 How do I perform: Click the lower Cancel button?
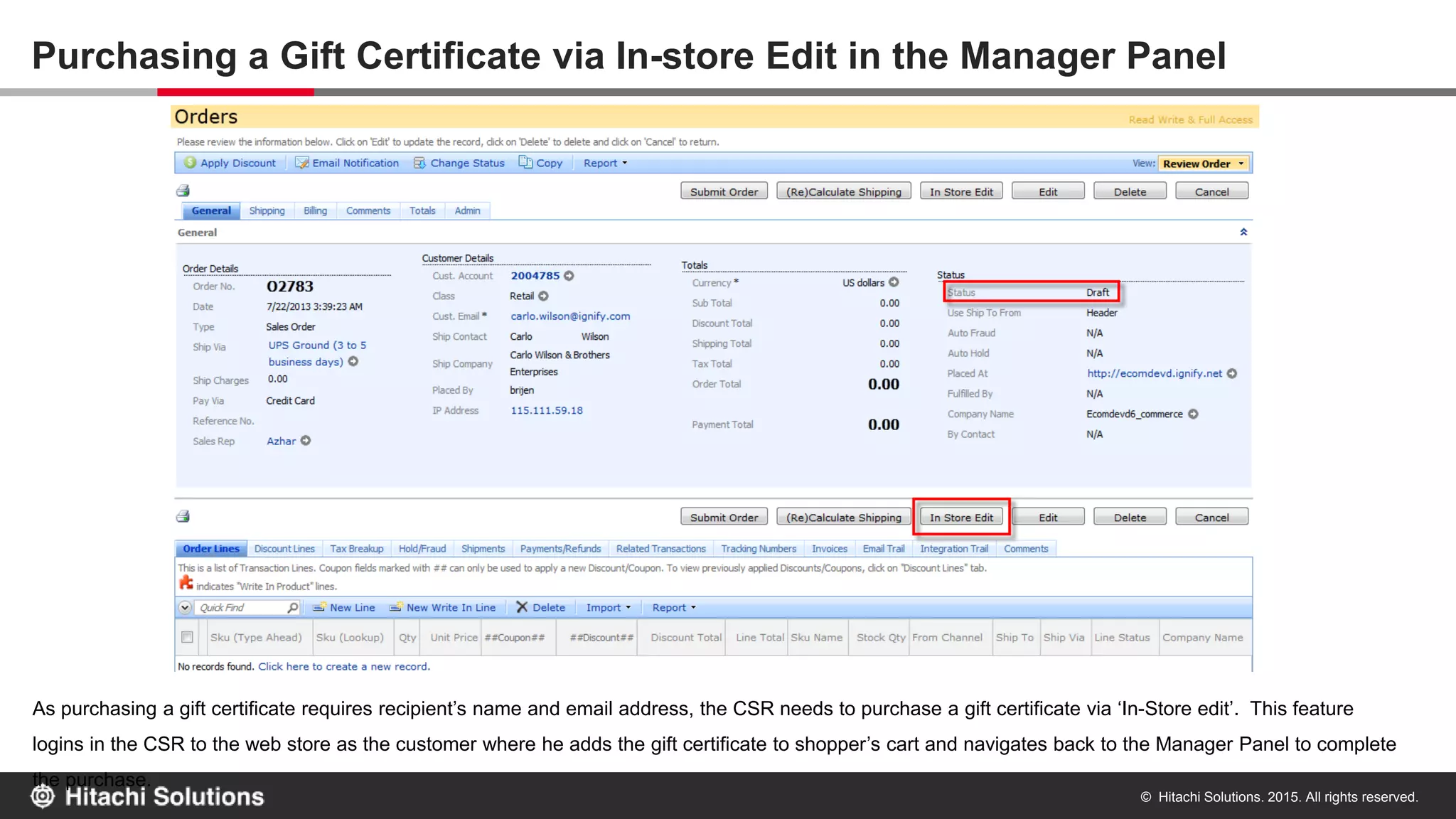click(1211, 517)
